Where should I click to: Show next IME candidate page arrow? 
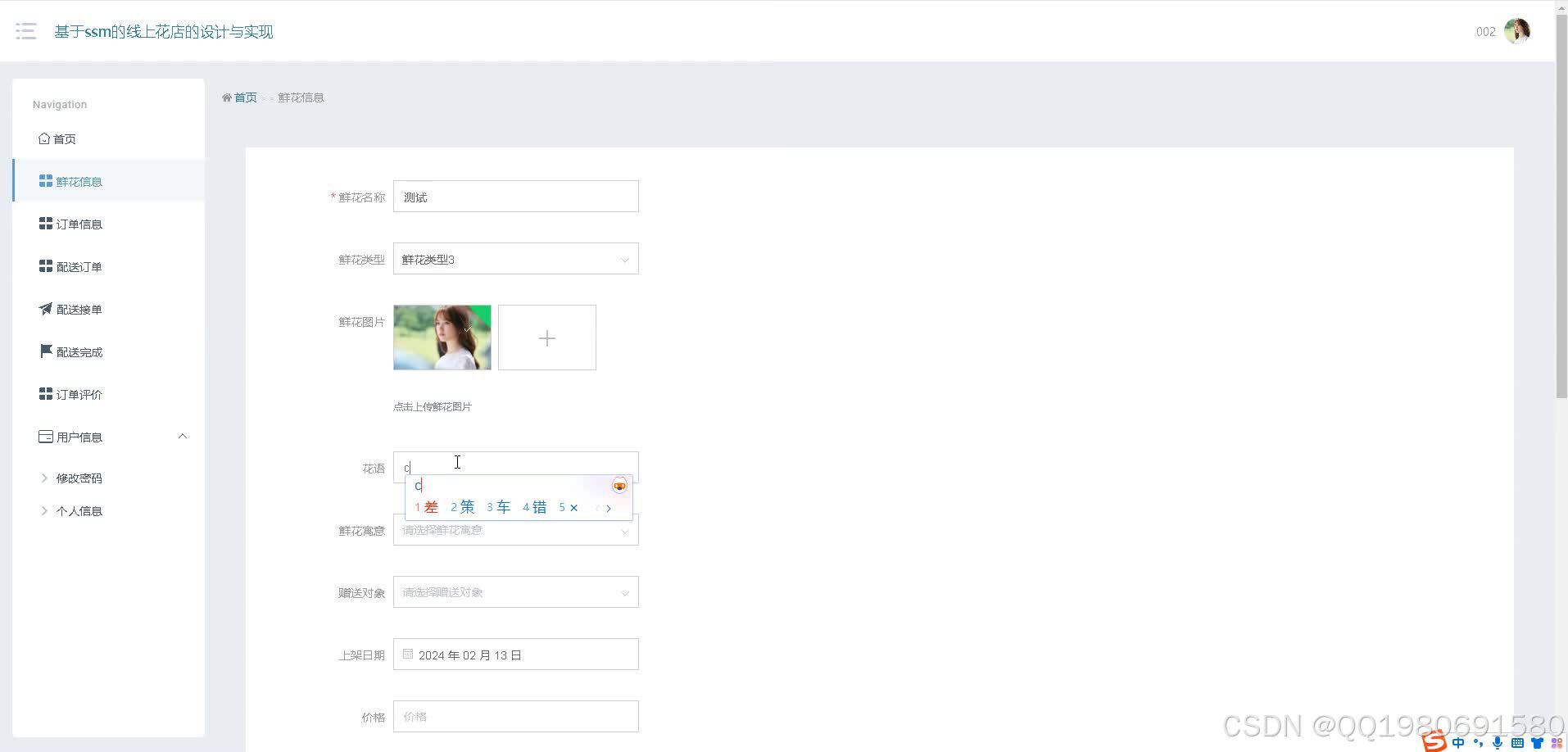609,508
